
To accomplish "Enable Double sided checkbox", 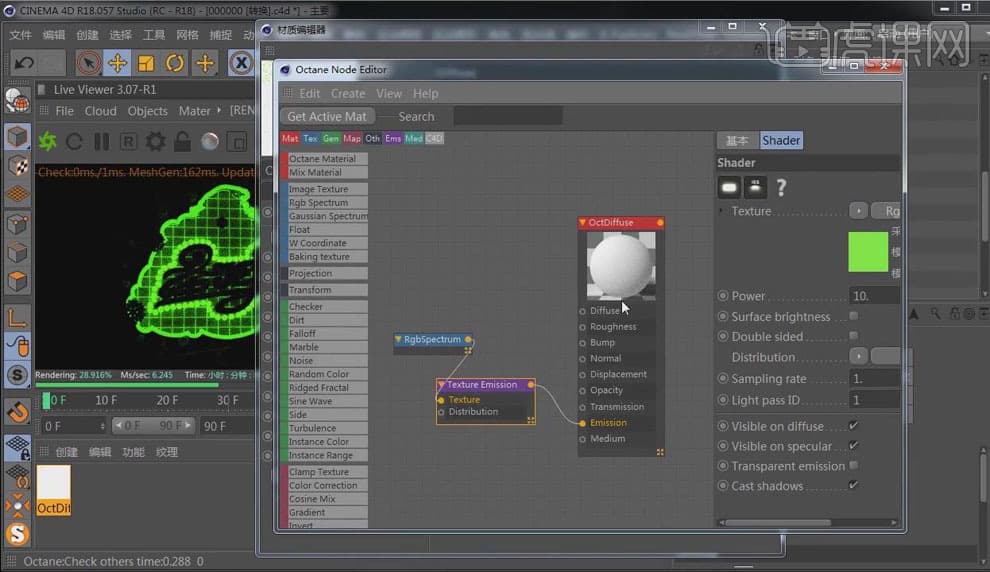I will (x=854, y=336).
